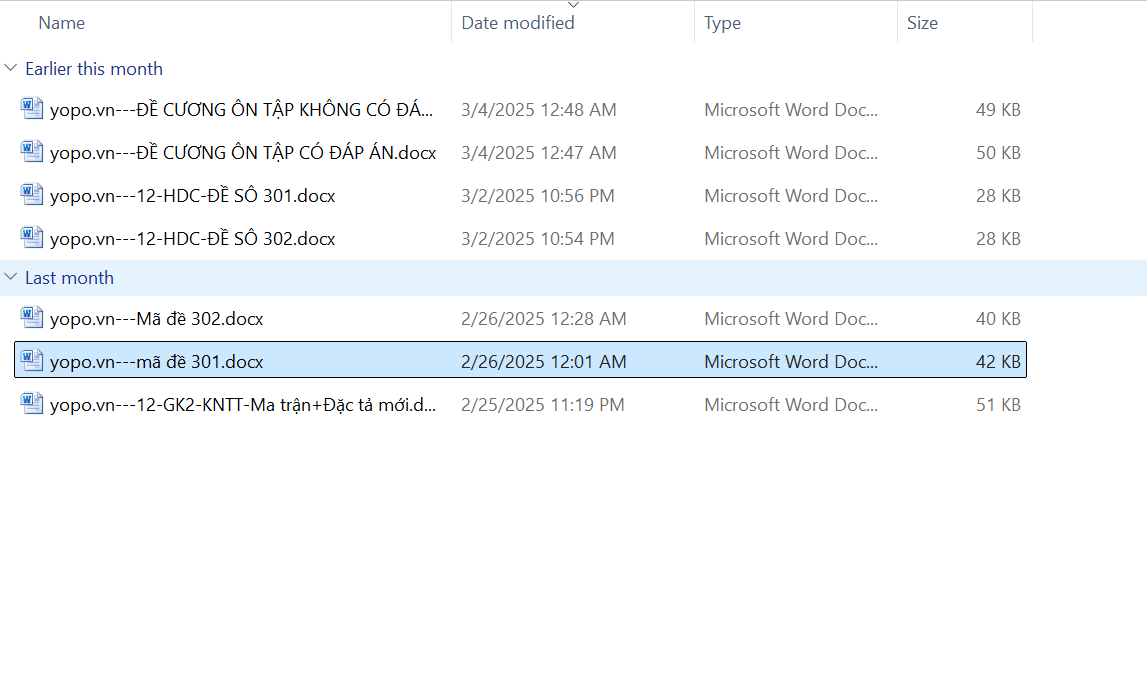Click sort arrow above Date modified column
Image resolution: width=1147 pixels, height=676 pixels.
(573, 5)
